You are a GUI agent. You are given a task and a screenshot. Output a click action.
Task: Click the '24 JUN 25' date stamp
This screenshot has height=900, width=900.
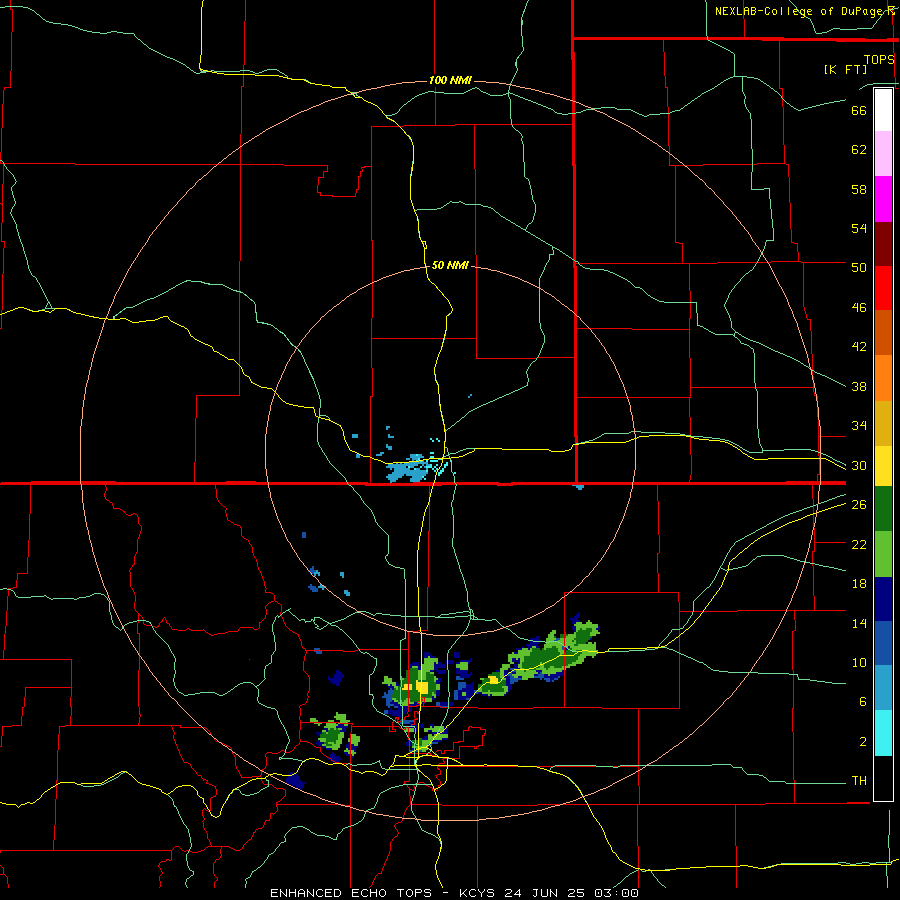(546, 893)
